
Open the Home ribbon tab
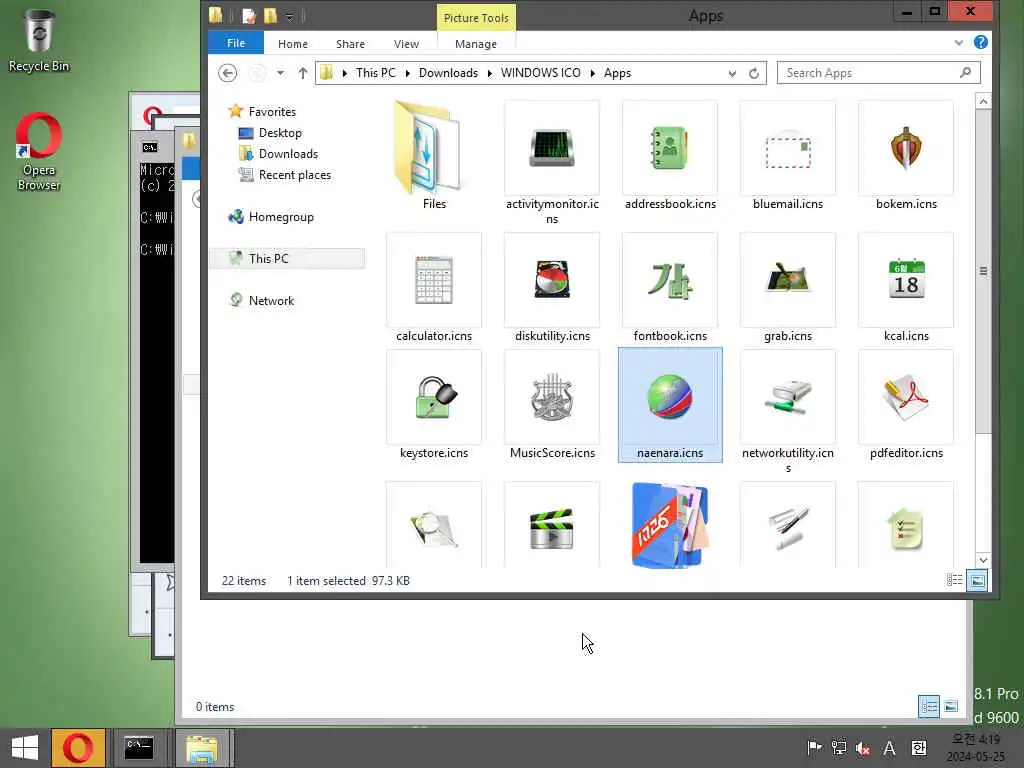click(293, 44)
